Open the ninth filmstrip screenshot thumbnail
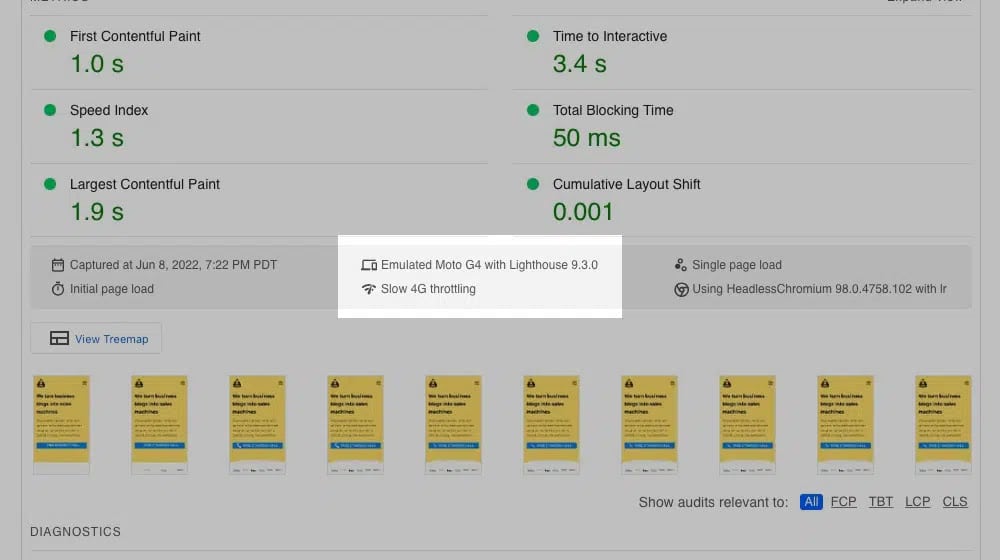This screenshot has height=560, width=1000. coord(846,425)
